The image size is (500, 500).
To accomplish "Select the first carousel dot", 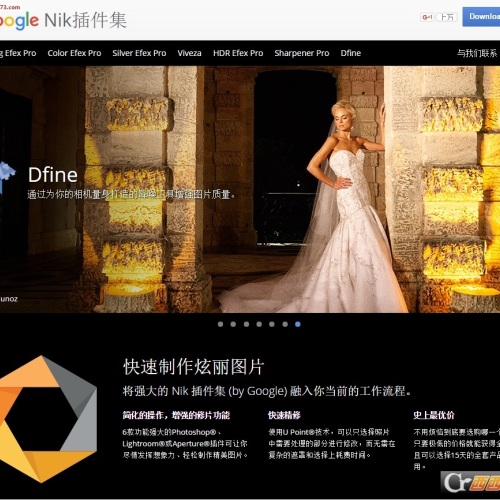I will [x=220, y=324].
